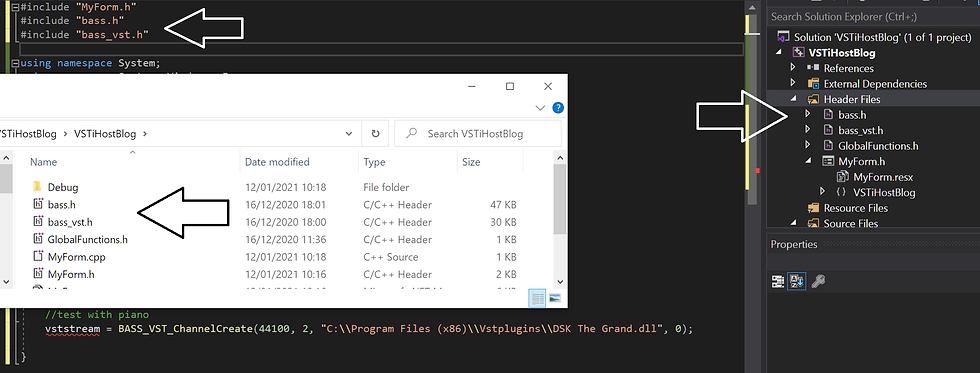This screenshot has height=373, width=980.
Task: Open the address bar history dropdown
Action: 349,134
